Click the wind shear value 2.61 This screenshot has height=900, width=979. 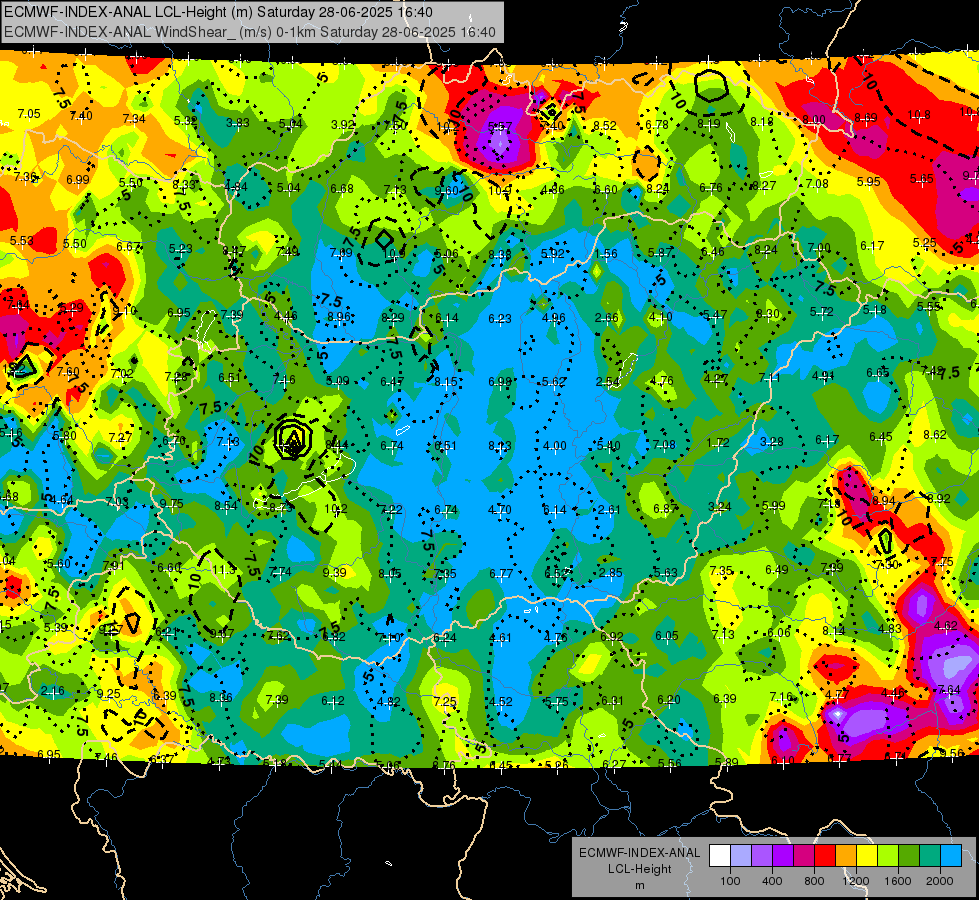(609, 510)
